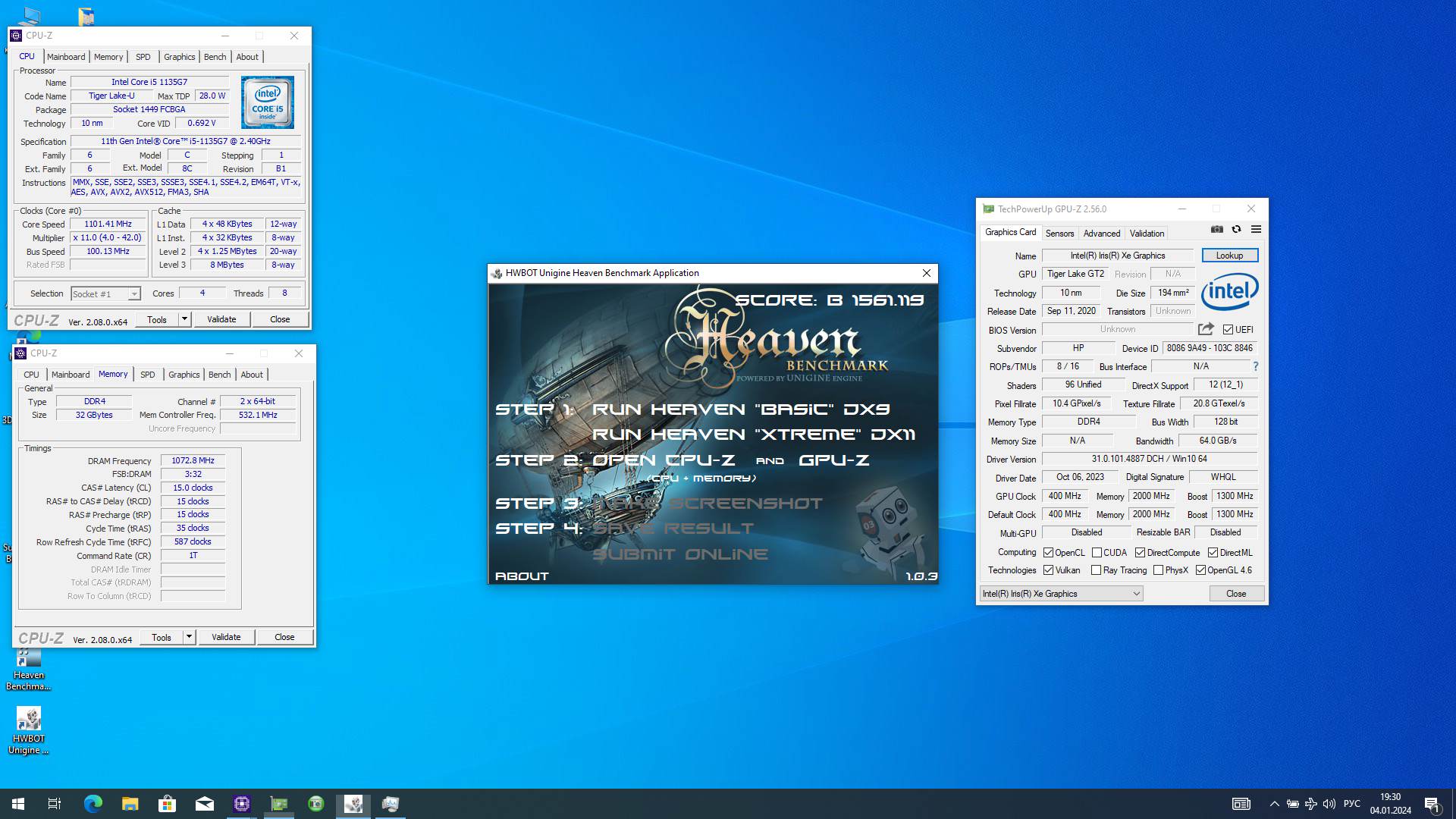Open About tab in bottom CPU-Z window
Viewport: 1456px width, 819px height.
[x=252, y=375]
